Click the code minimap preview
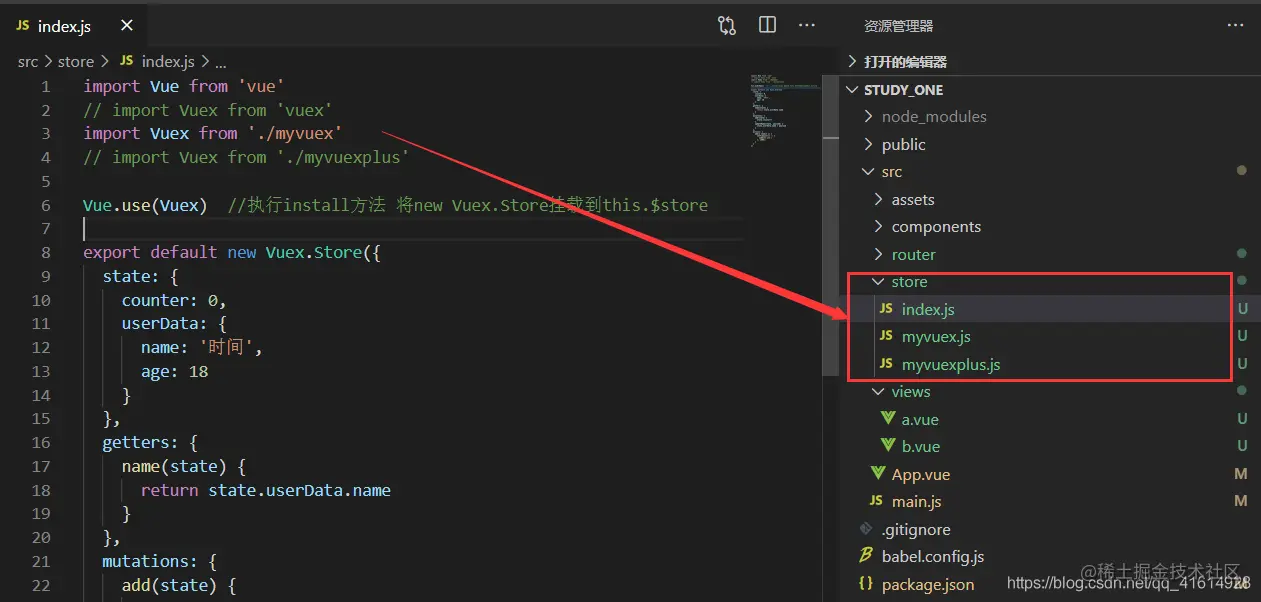This screenshot has height=602, width=1261. [784, 110]
